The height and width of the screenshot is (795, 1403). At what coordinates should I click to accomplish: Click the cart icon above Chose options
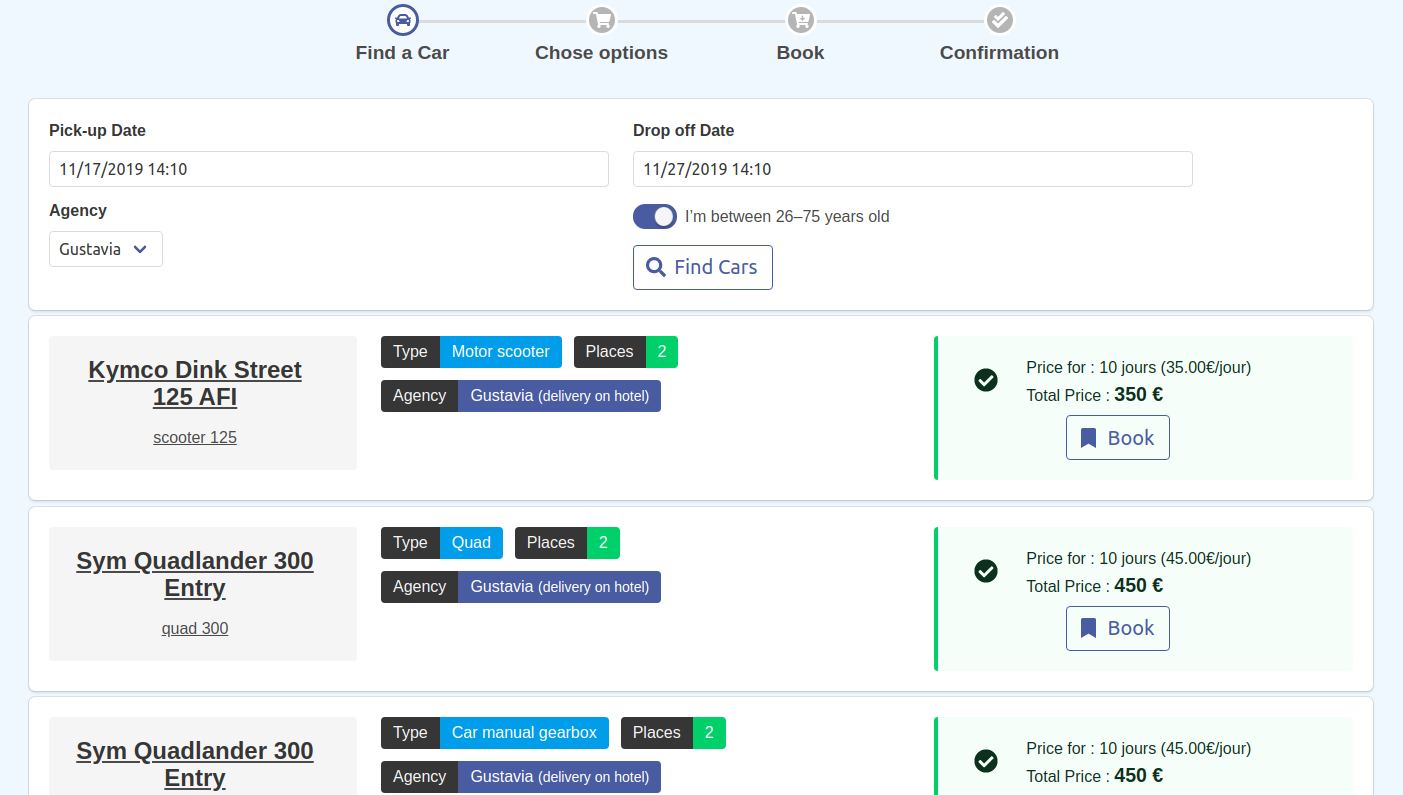click(x=601, y=20)
